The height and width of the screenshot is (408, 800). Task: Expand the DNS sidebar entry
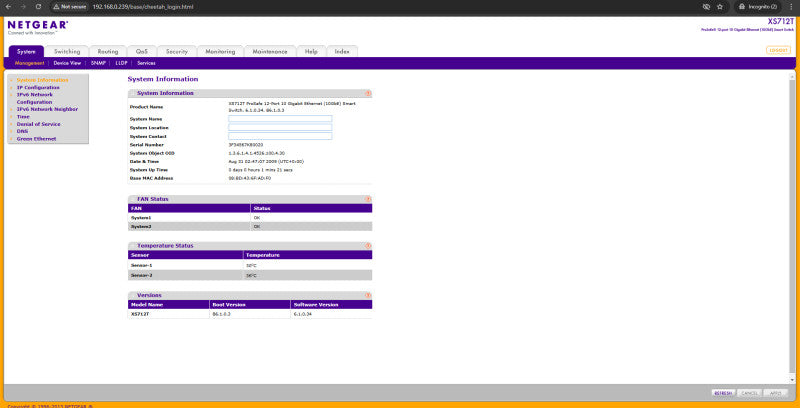[22, 131]
